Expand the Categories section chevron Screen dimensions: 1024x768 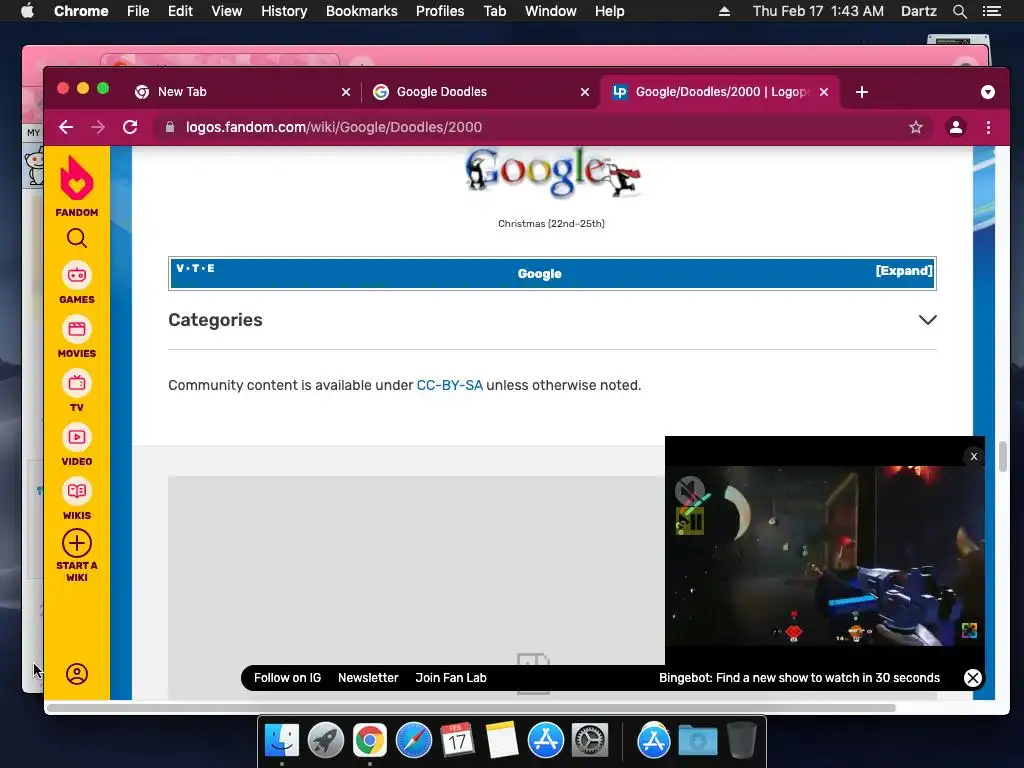tap(927, 320)
